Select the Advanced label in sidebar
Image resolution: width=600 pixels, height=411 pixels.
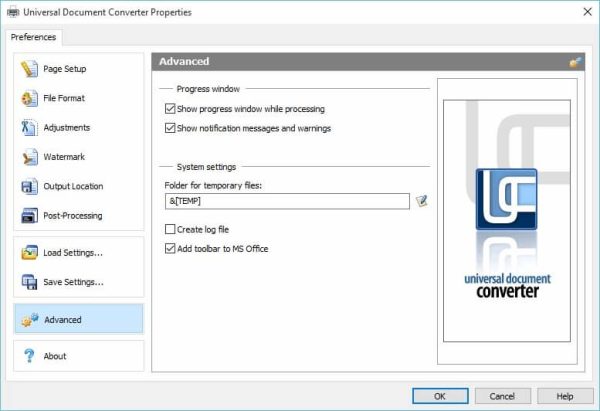(63, 320)
